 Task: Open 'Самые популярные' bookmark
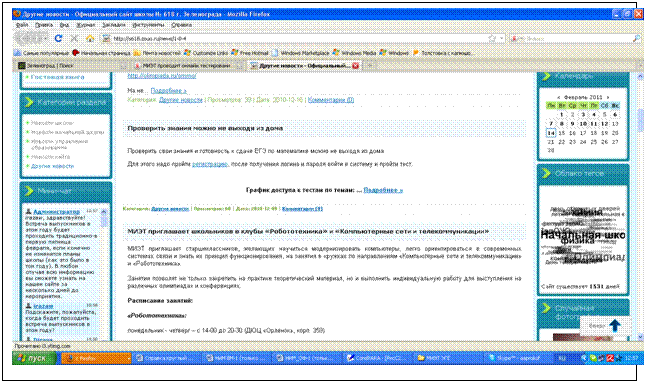click(41, 53)
